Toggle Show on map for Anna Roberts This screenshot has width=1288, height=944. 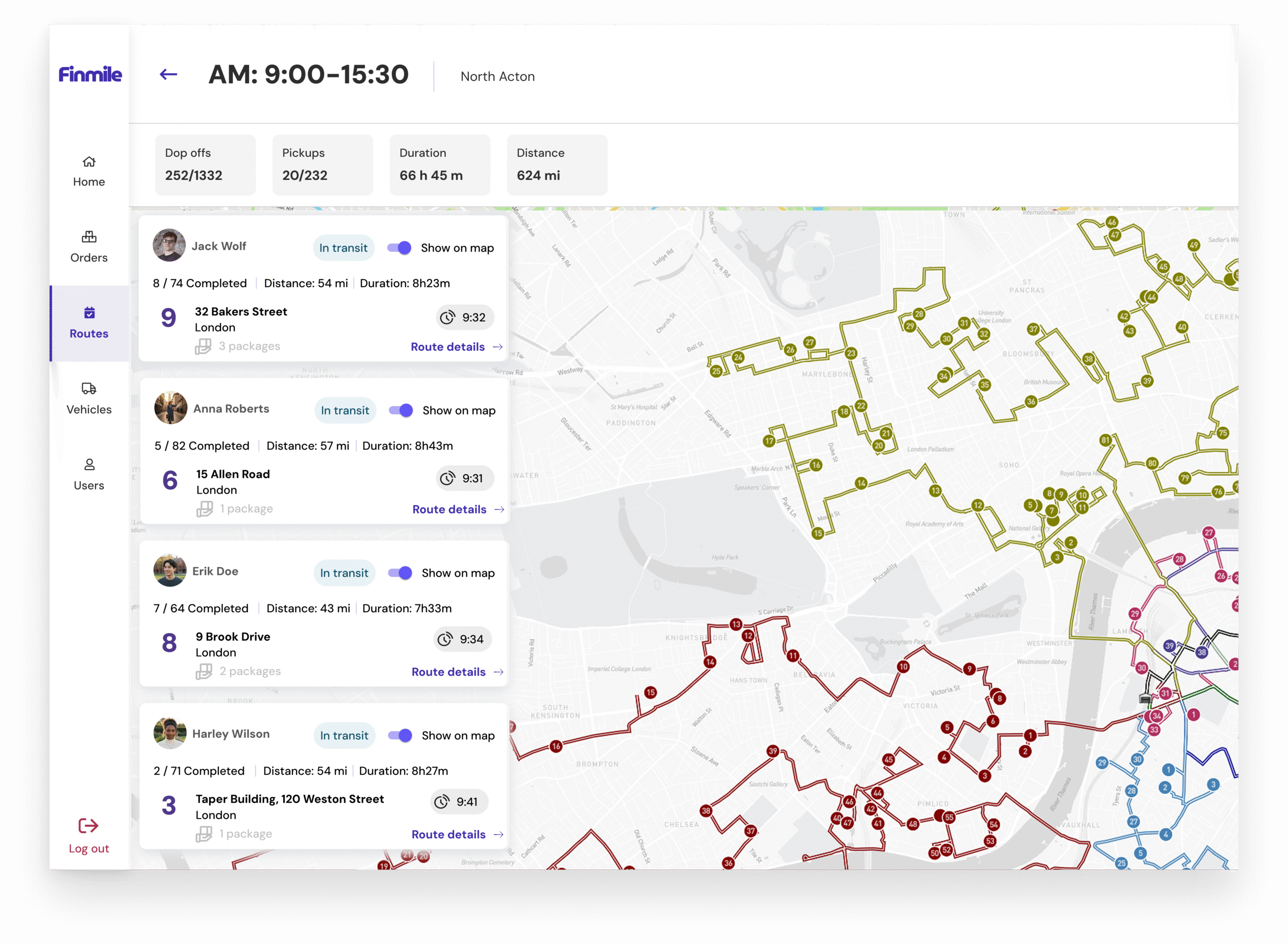tap(401, 410)
